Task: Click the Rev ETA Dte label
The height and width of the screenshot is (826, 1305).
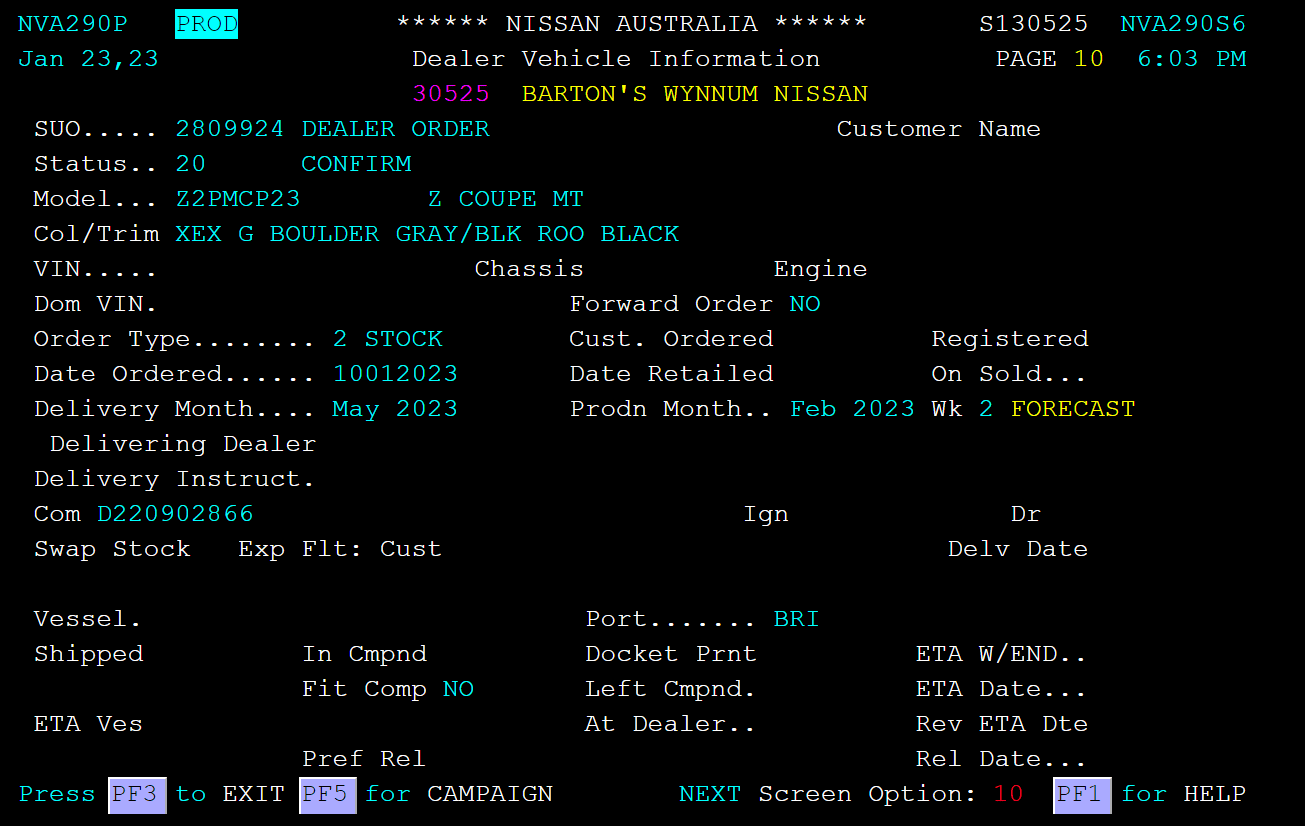Action: [x=1002, y=724]
